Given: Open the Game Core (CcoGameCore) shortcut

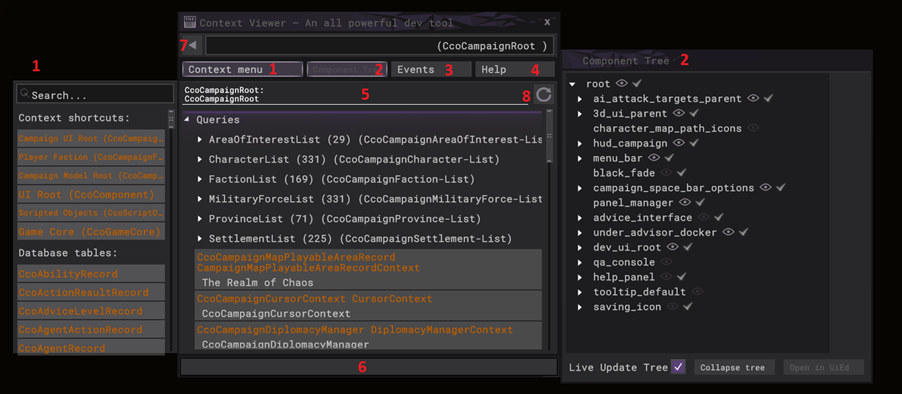Looking at the screenshot, I should (91, 232).
